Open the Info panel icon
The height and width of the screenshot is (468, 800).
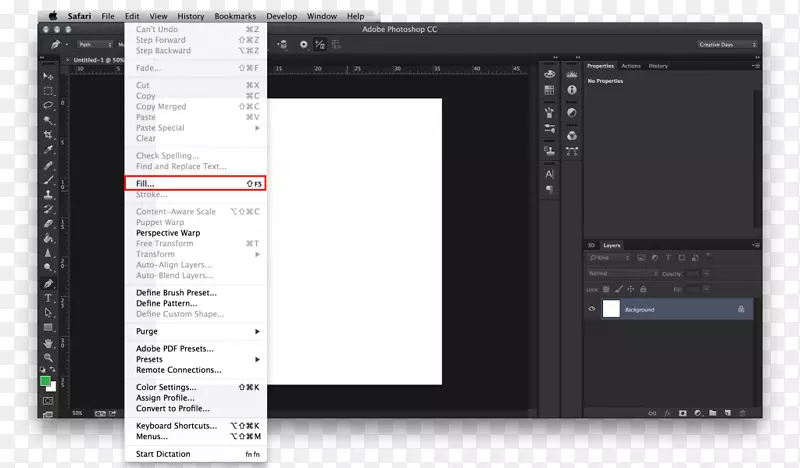(x=572, y=90)
